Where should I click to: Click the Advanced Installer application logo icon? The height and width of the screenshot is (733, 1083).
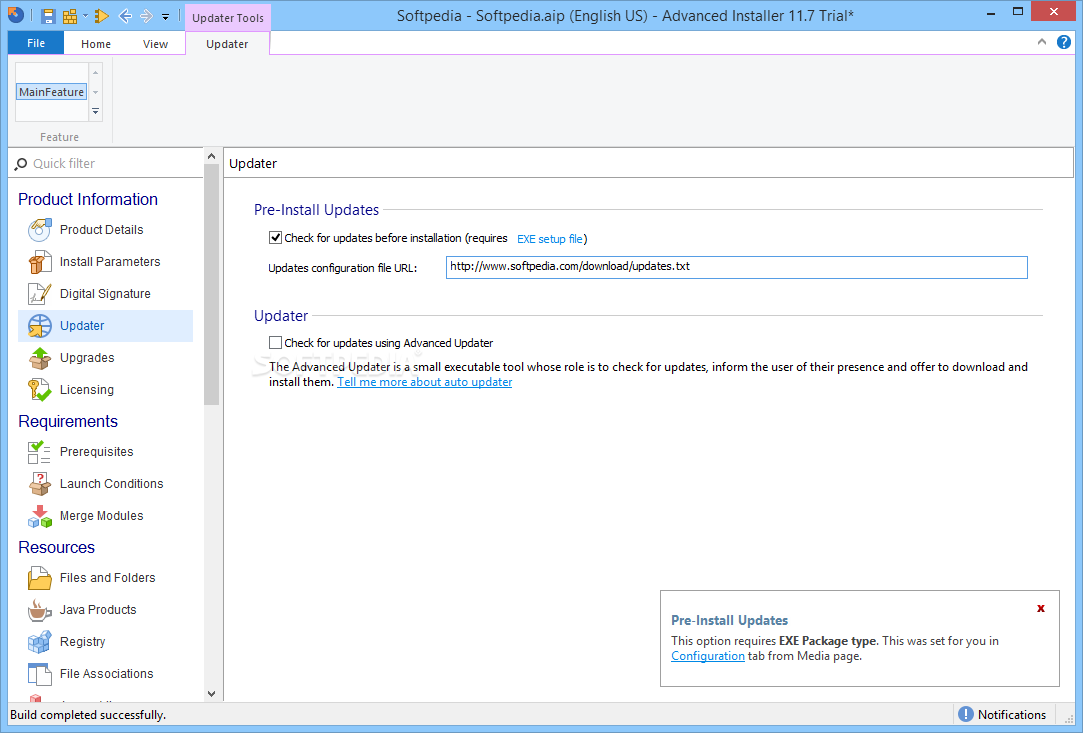pos(15,15)
